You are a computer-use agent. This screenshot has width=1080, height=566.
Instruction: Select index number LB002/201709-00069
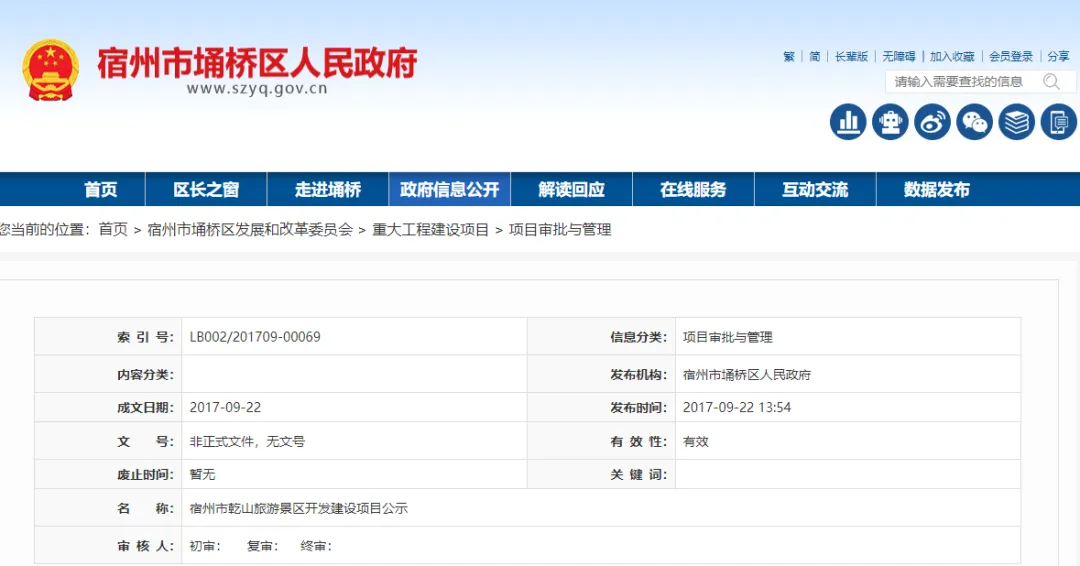coord(255,337)
